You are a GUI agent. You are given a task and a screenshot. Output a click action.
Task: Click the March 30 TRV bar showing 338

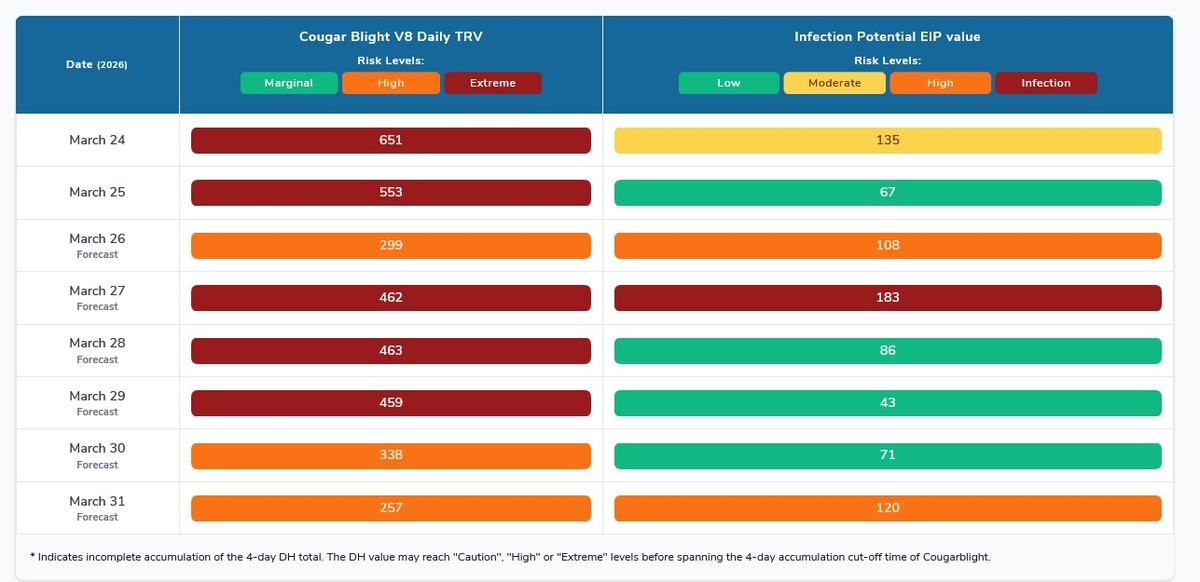click(390, 455)
